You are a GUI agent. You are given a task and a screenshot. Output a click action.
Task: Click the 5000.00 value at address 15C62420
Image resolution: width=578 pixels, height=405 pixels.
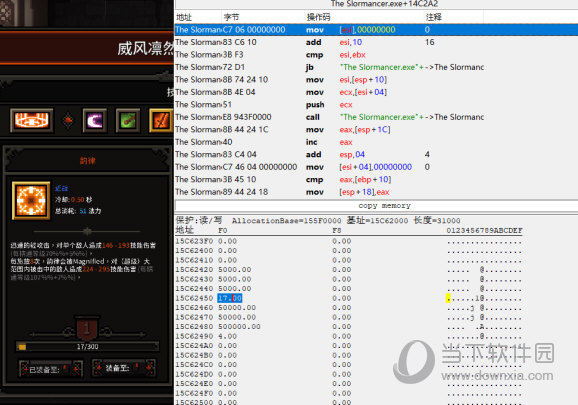coord(234,269)
